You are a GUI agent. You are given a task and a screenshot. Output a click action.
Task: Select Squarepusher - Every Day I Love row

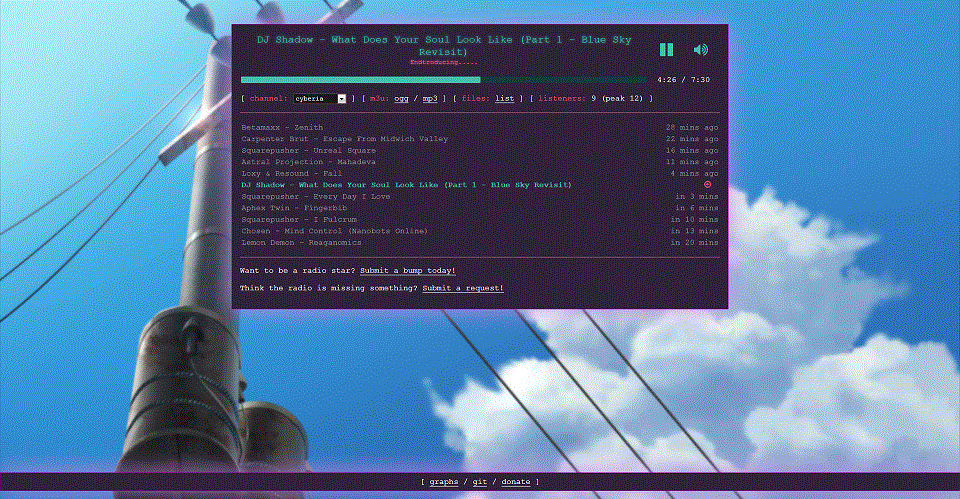pos(479,197)
